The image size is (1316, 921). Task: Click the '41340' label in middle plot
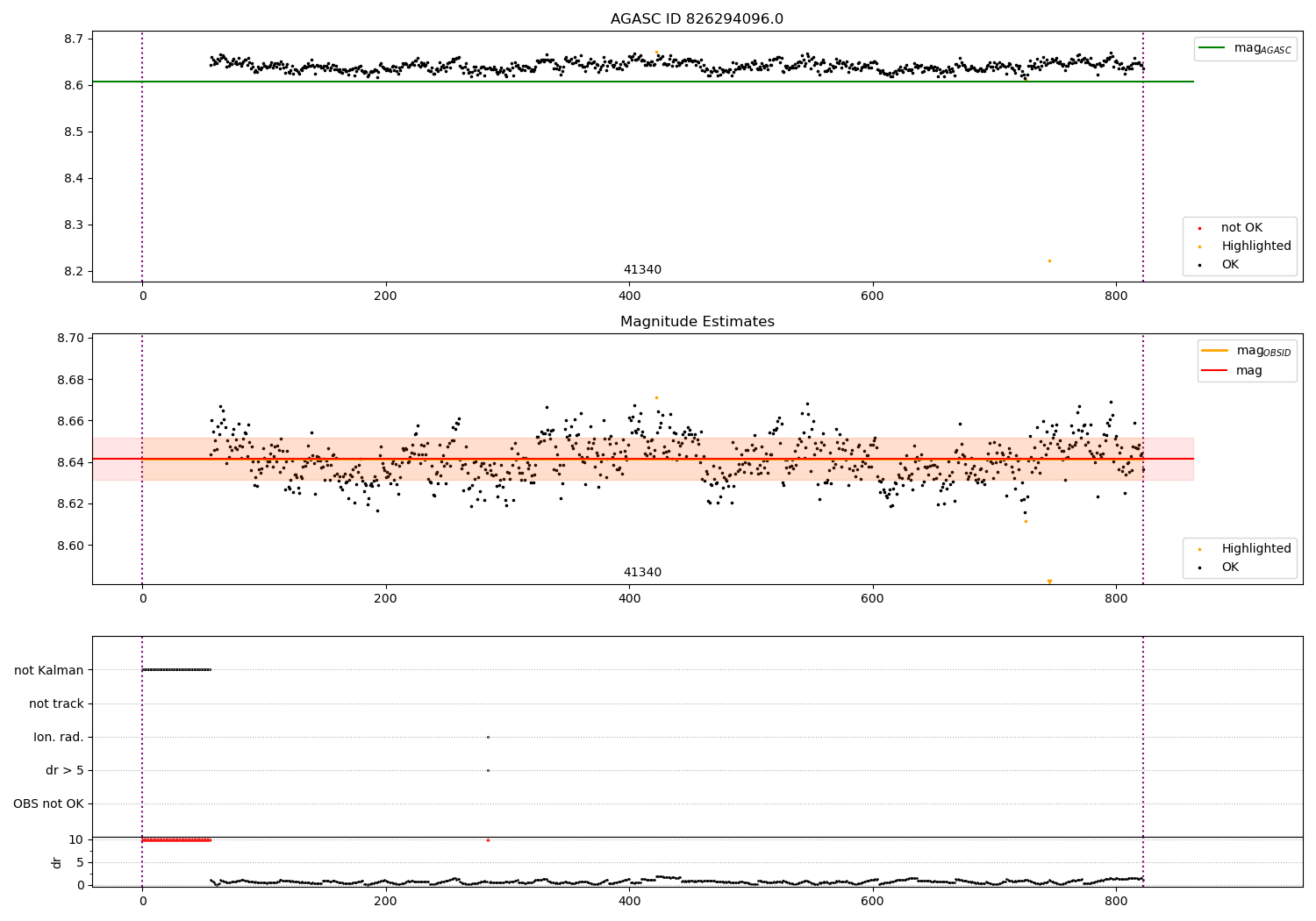[642, 573]
